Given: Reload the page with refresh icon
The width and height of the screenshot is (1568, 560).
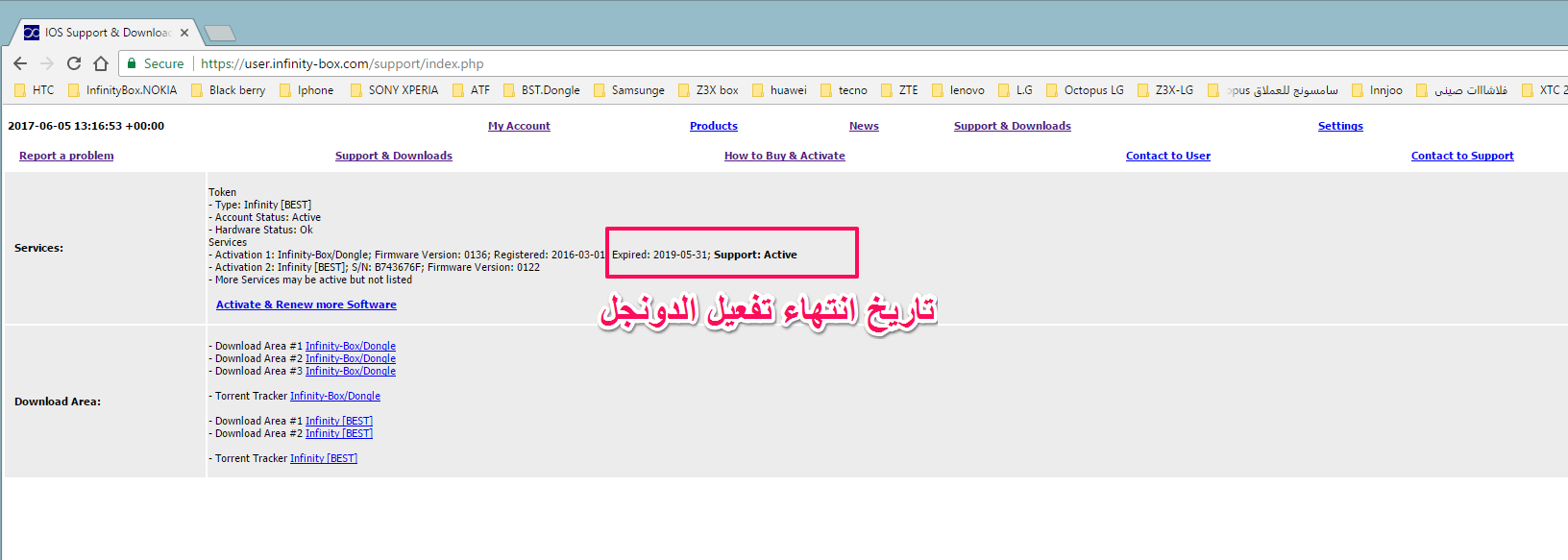Looking at the screenshot, I should 74,63.
